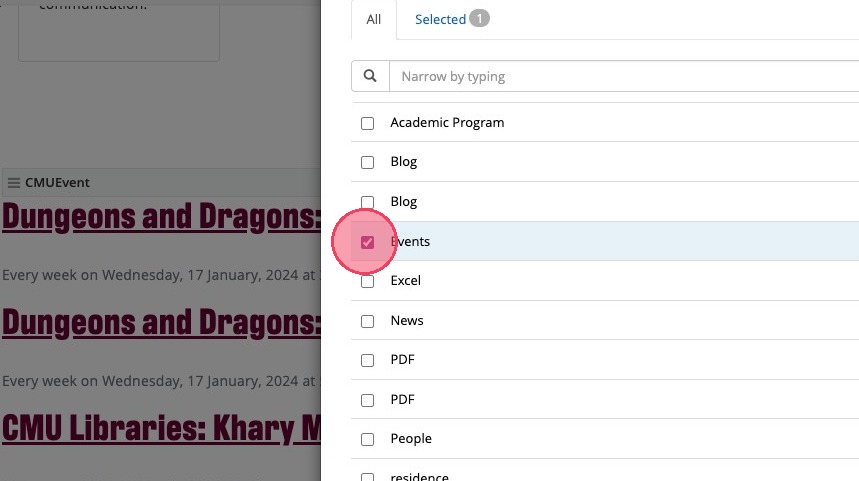Enable the Excel checkbox
Image resolution: width=859 pixels, height=481 pixels.
pyautogui.click(x=368, y=281)
